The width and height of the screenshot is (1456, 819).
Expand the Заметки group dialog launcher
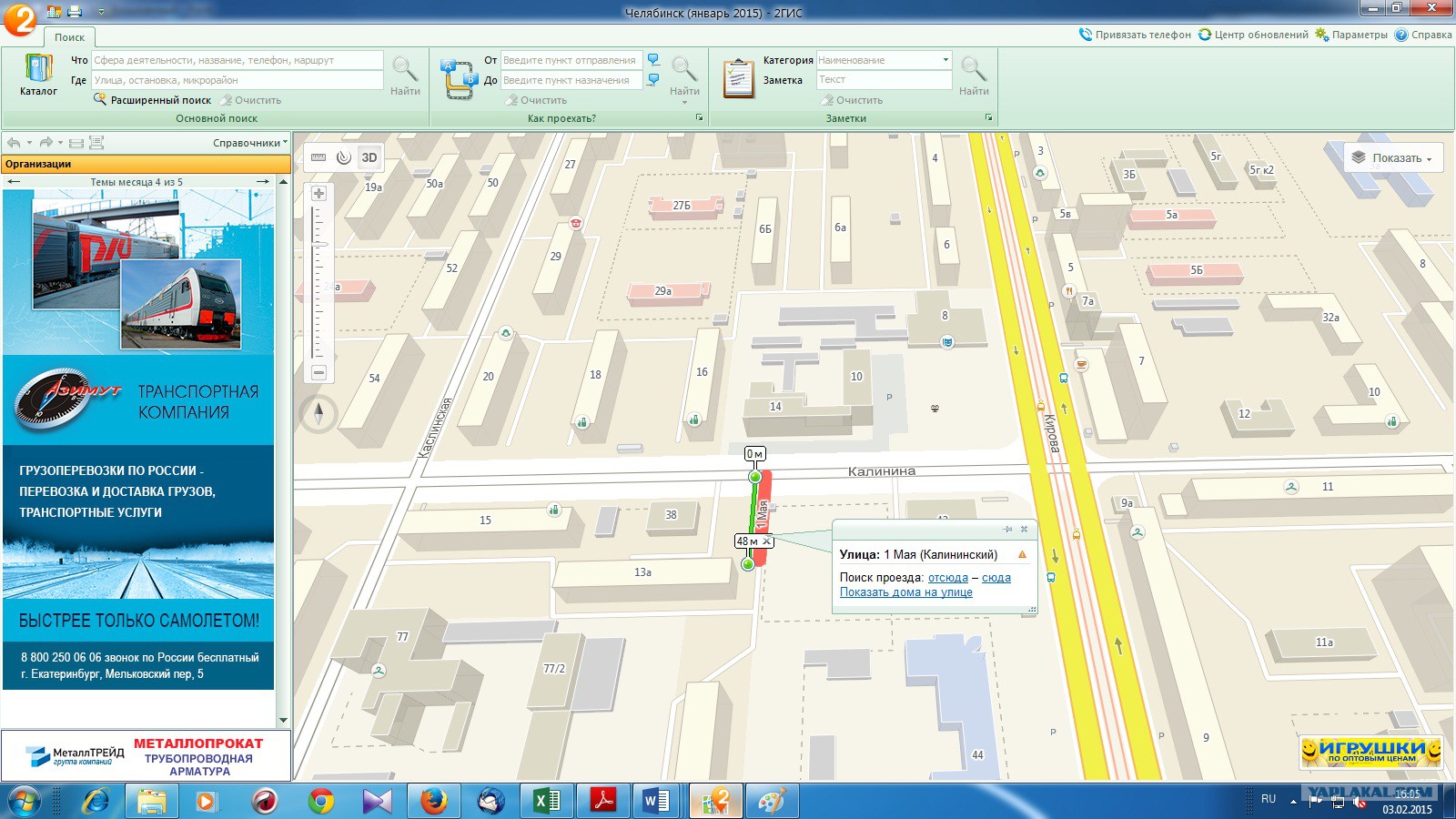point(988,118)
